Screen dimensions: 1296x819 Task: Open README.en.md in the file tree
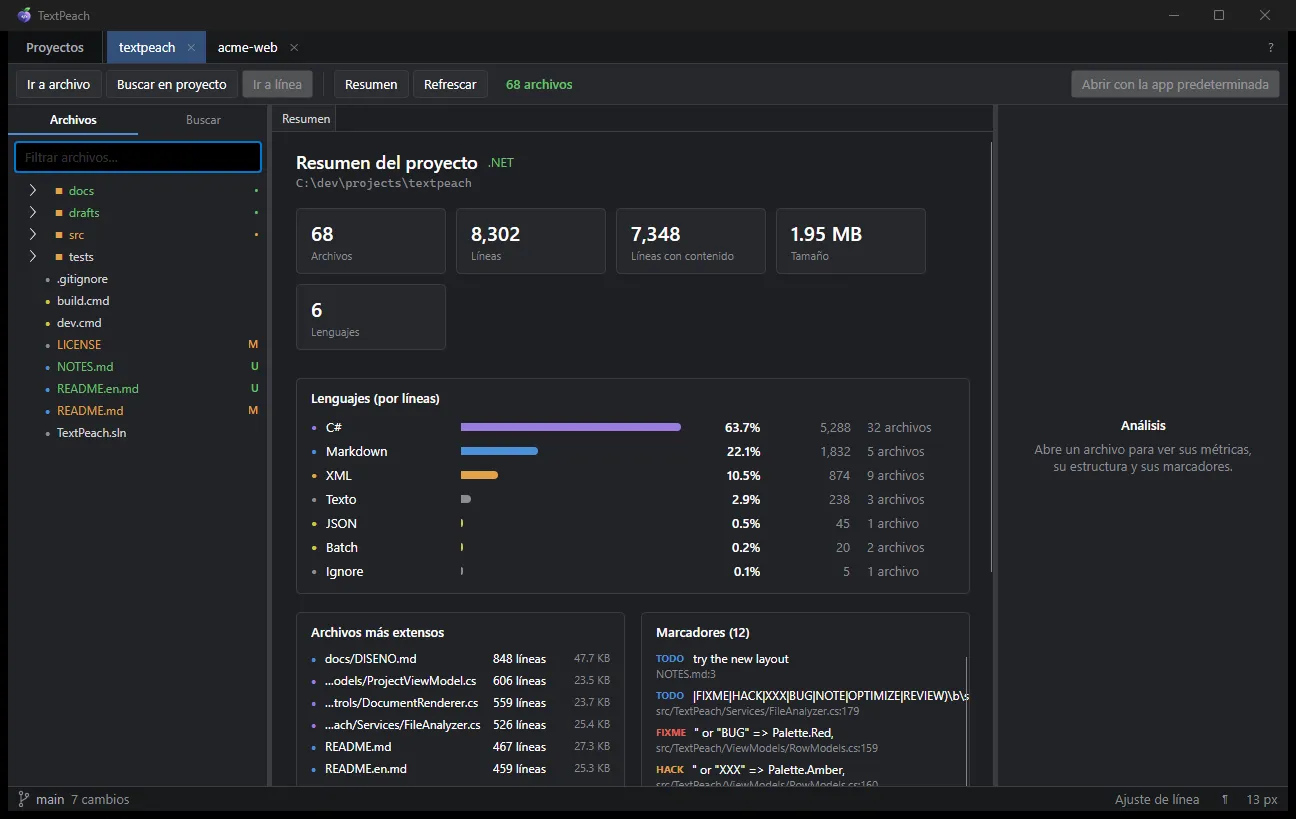tap(97, 388)
